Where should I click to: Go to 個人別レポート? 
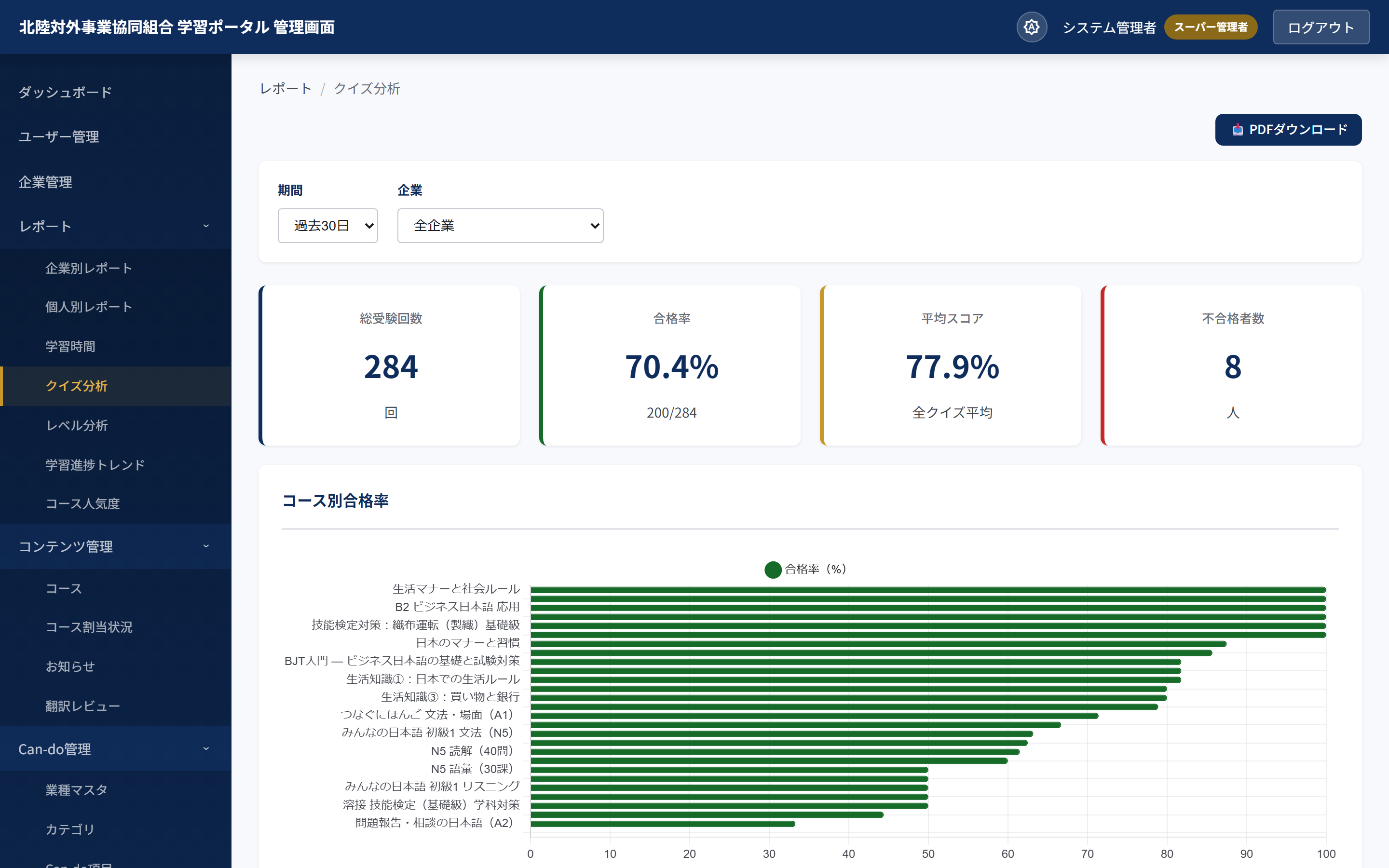[115, 307]
